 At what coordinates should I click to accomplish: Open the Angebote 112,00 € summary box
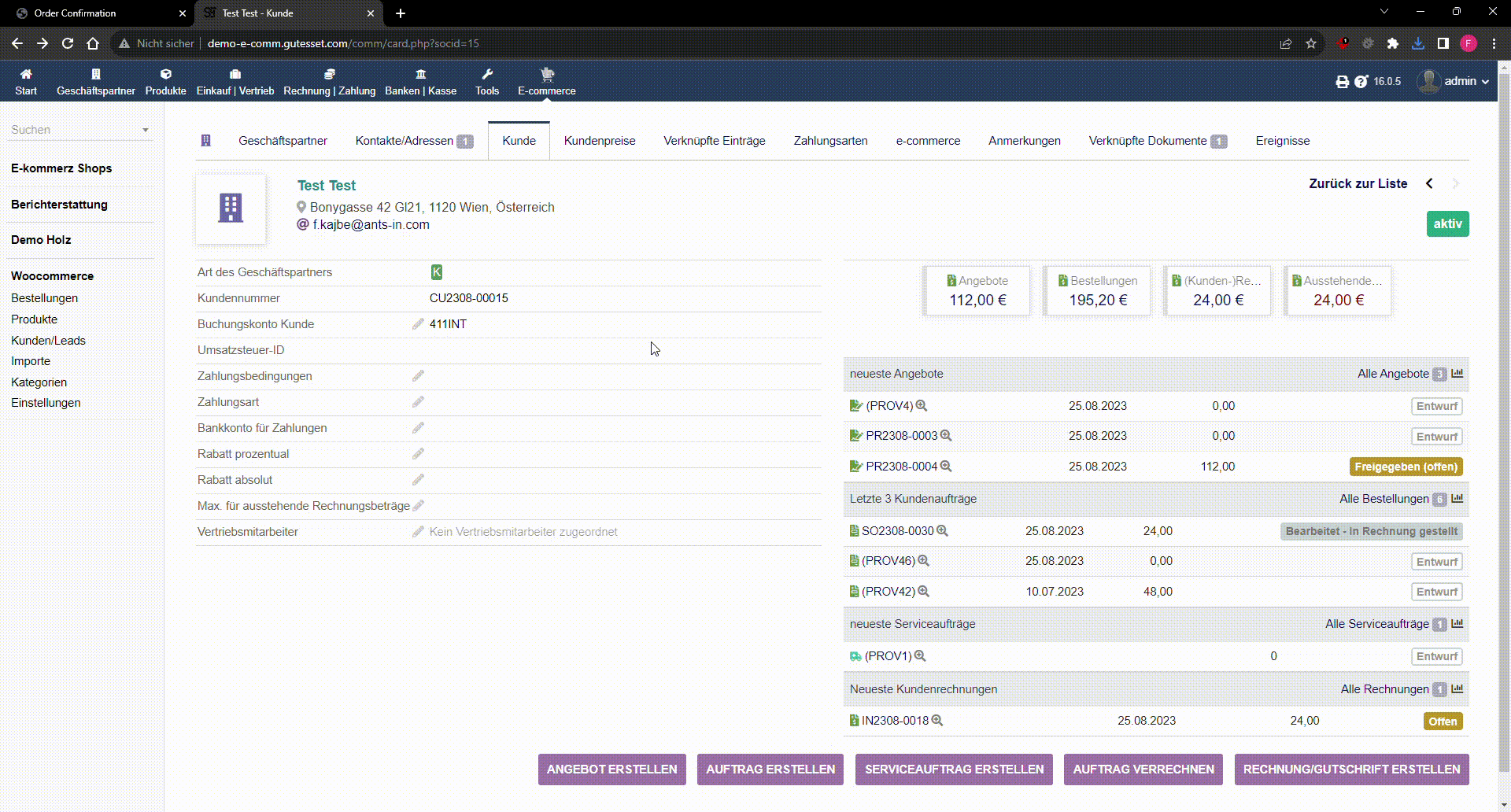click(977, 291)
